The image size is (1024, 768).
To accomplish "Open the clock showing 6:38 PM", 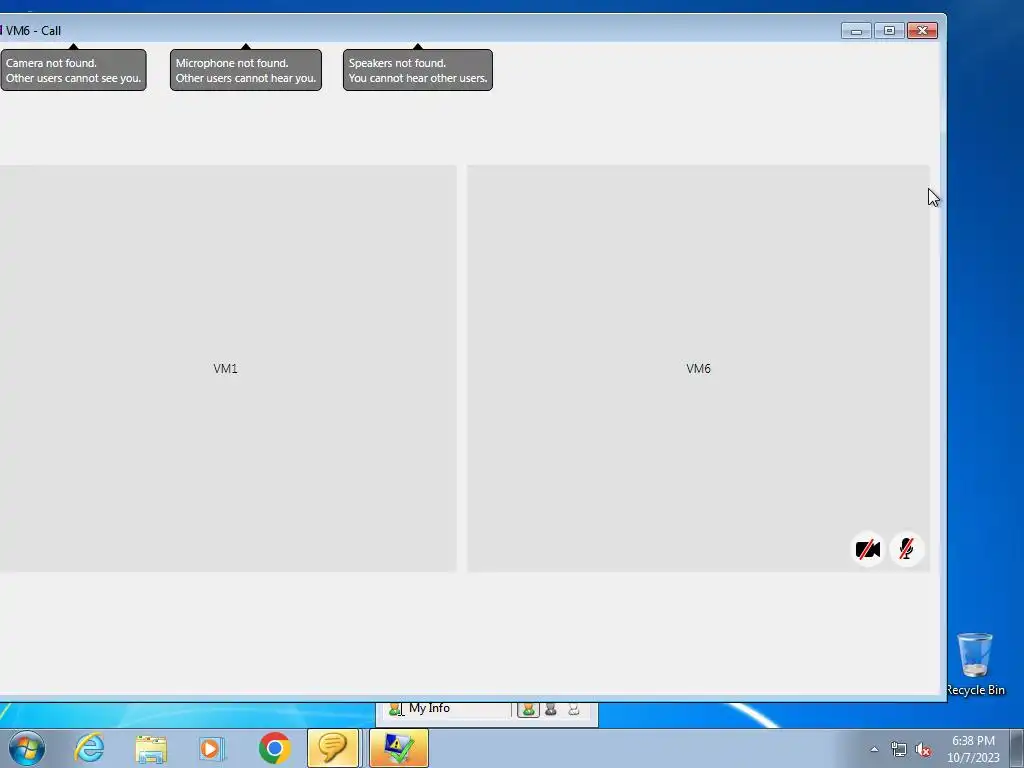I will (x=973, y=749).
